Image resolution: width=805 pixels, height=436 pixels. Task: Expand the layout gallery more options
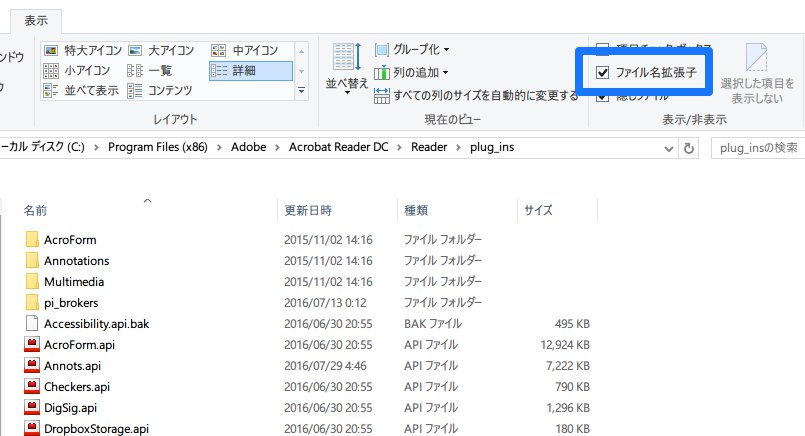(301, 90)
